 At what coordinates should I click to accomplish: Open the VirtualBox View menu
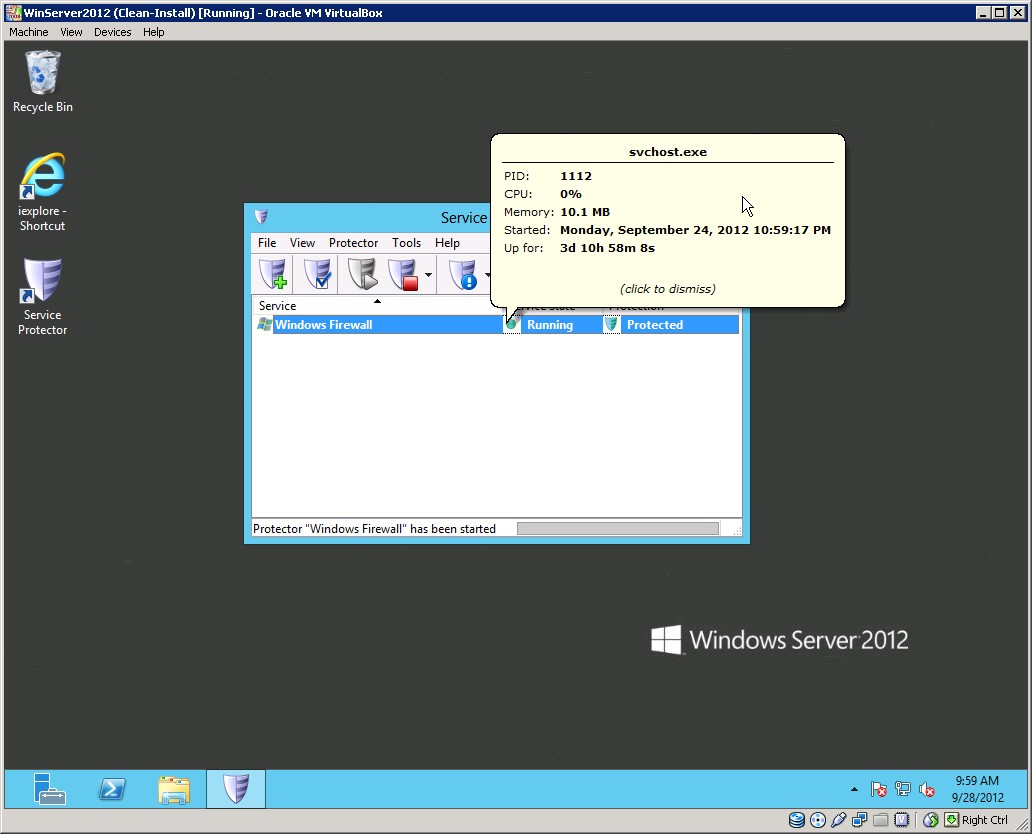click(x=71, y=32)
